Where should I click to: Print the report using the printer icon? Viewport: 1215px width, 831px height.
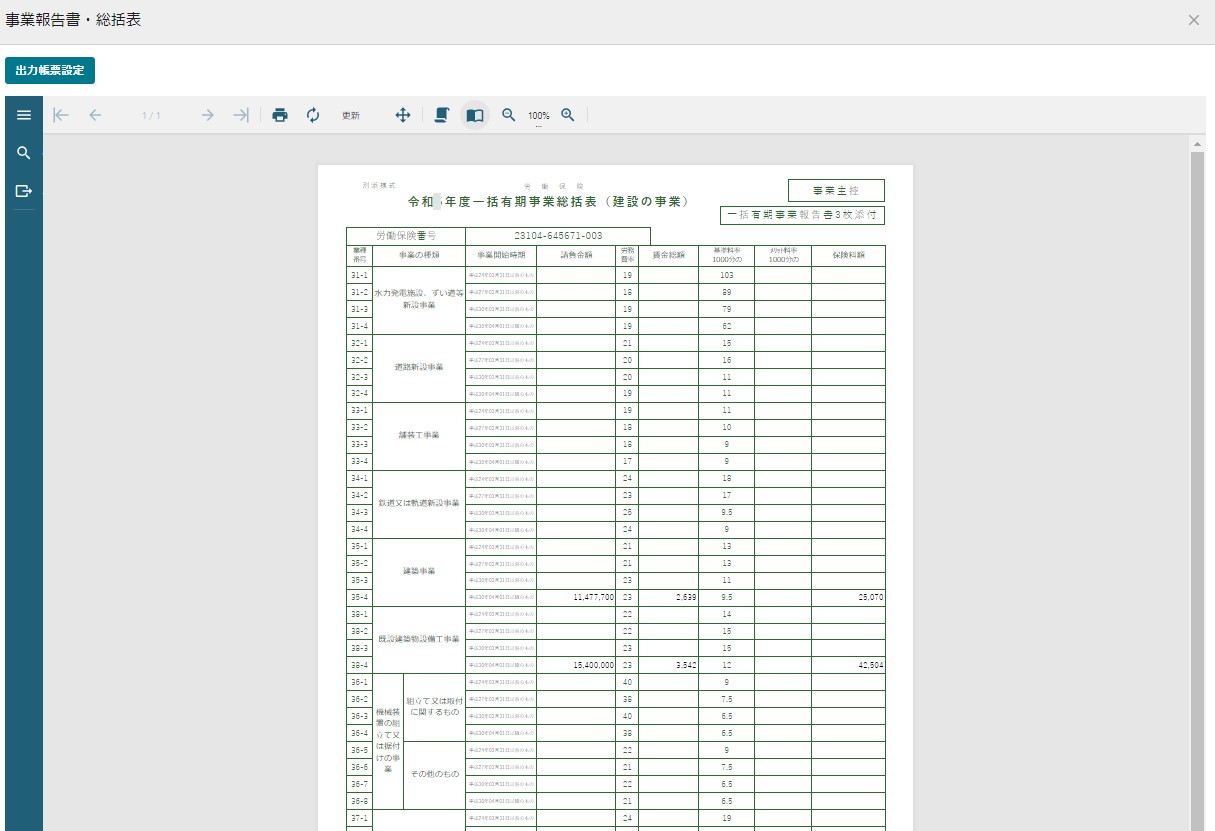coord(280,115)
